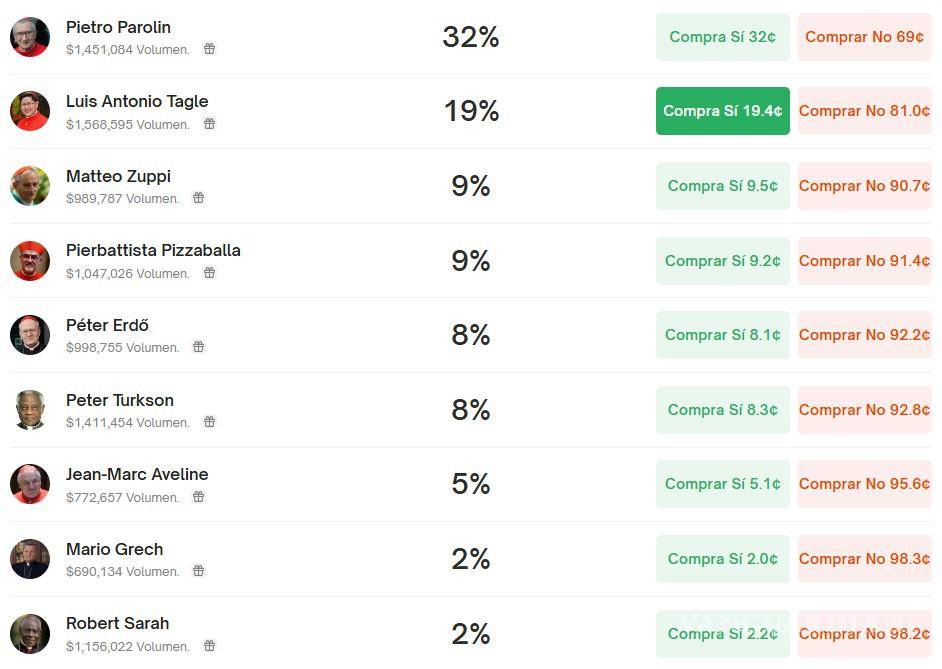Click Luis Antonio Tagle's profile photo
The height and width of the screenshot is (669, 942).
(x=30, y=111)
